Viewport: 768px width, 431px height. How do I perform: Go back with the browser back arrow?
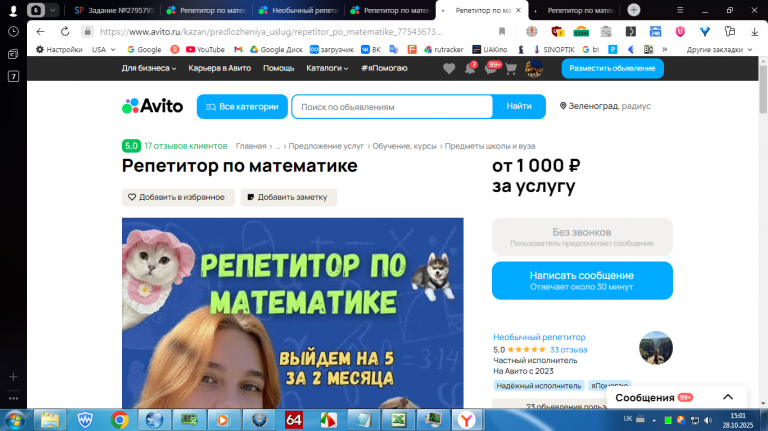[x=41, y=31]
